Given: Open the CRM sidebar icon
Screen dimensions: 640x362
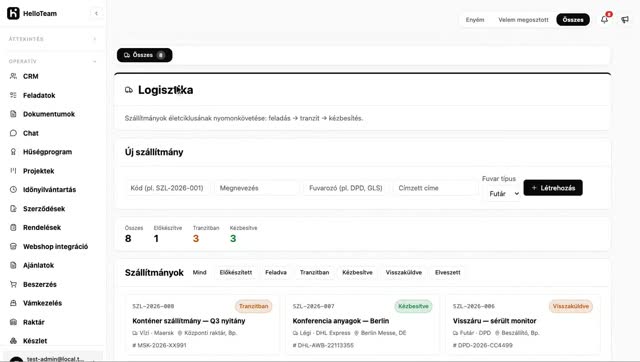Looking at the screenshot, I should [13, 76].
